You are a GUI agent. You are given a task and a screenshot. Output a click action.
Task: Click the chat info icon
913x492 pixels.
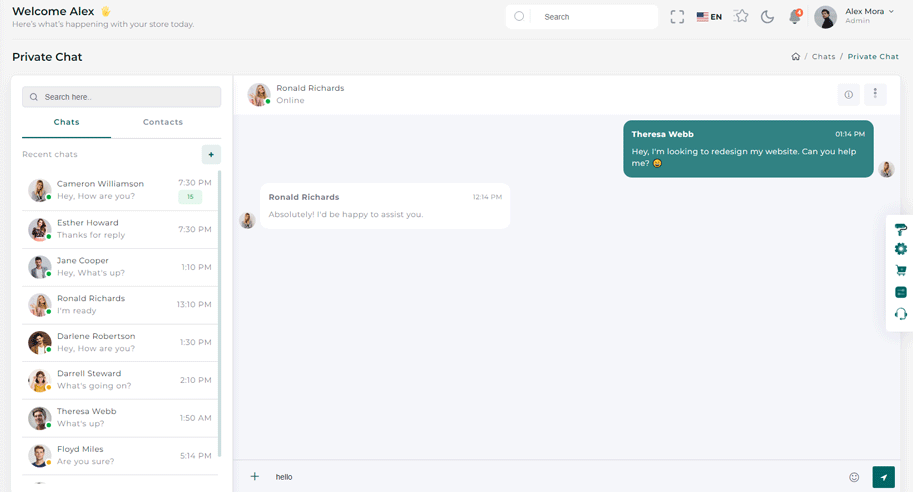click(848, 95)
